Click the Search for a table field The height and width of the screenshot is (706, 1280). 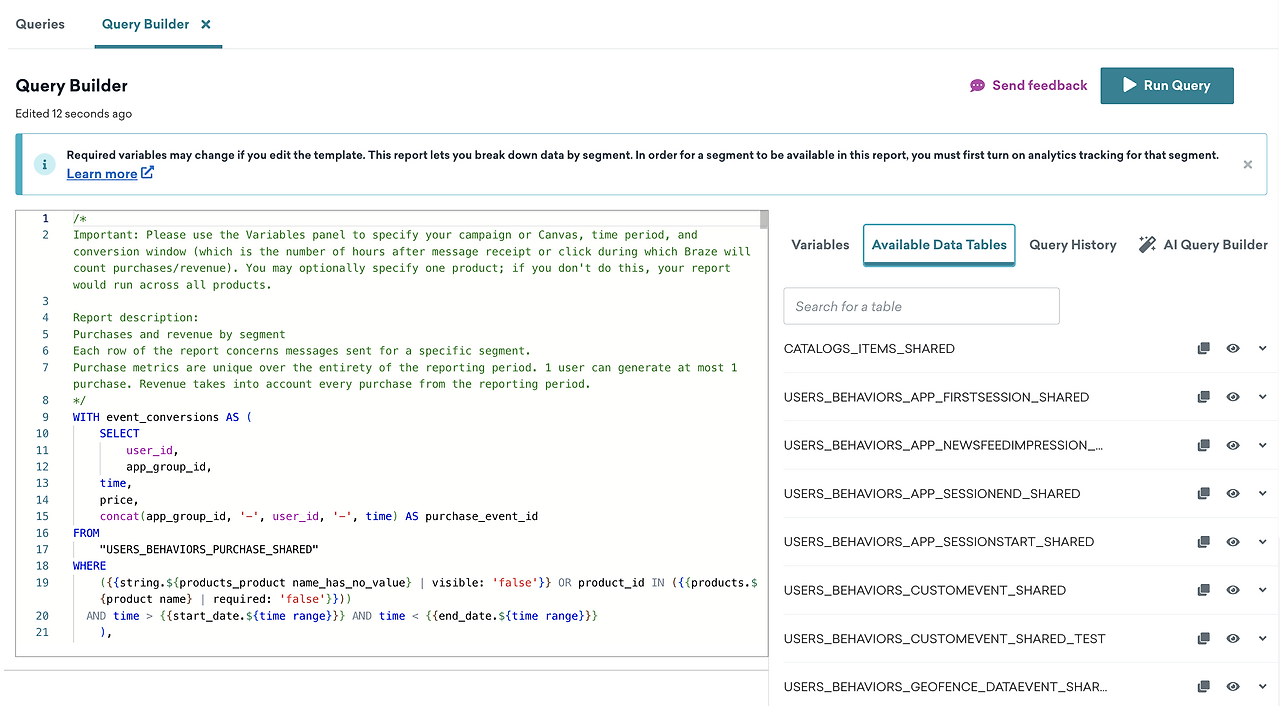point(920,307)
